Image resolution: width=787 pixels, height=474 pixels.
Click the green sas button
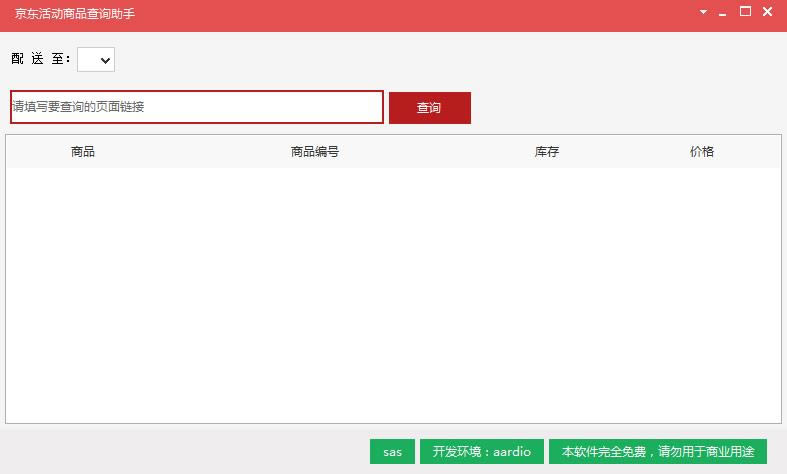(392, 451)
